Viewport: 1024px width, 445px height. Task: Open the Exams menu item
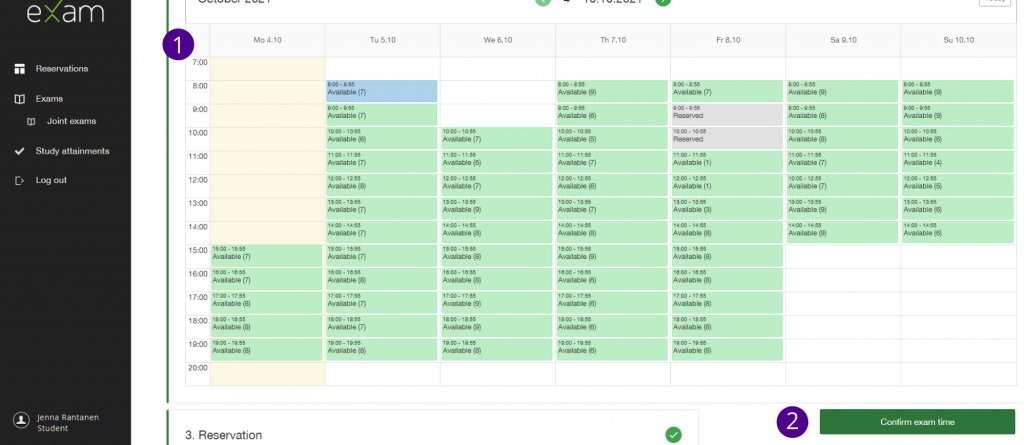pyautogui.click(x=49, y=100)
